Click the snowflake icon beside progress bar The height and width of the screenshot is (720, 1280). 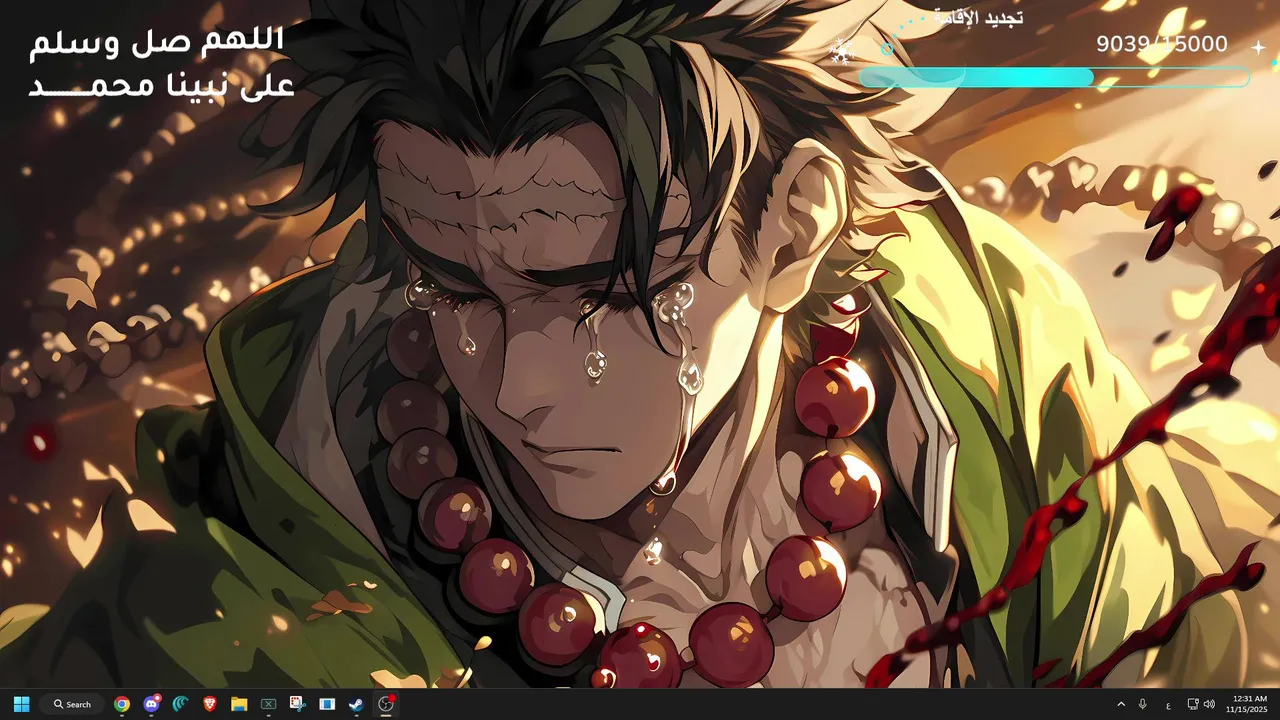(840, 51)
